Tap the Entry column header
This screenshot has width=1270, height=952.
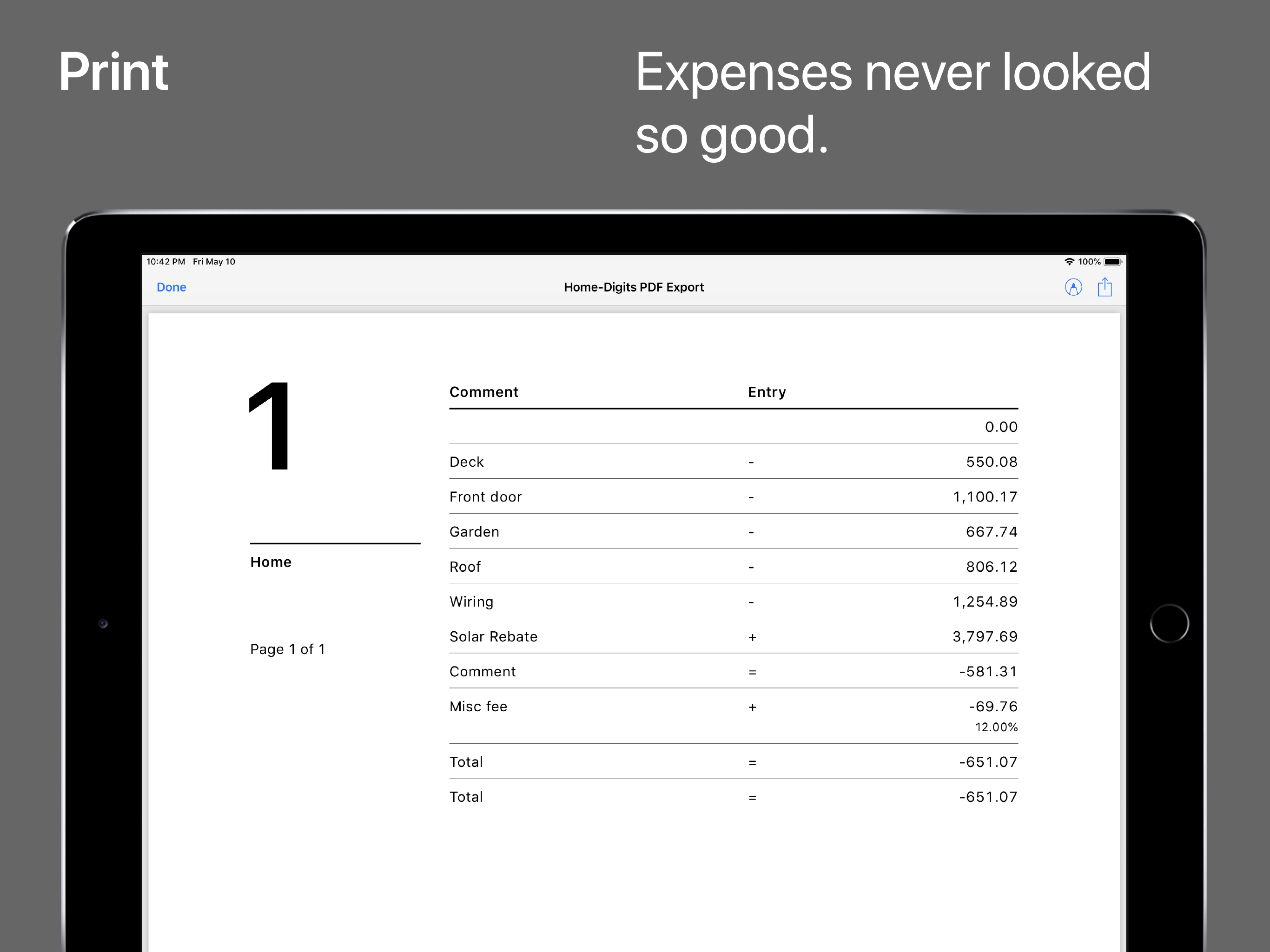pyautogui.click(x=767, y=392)
